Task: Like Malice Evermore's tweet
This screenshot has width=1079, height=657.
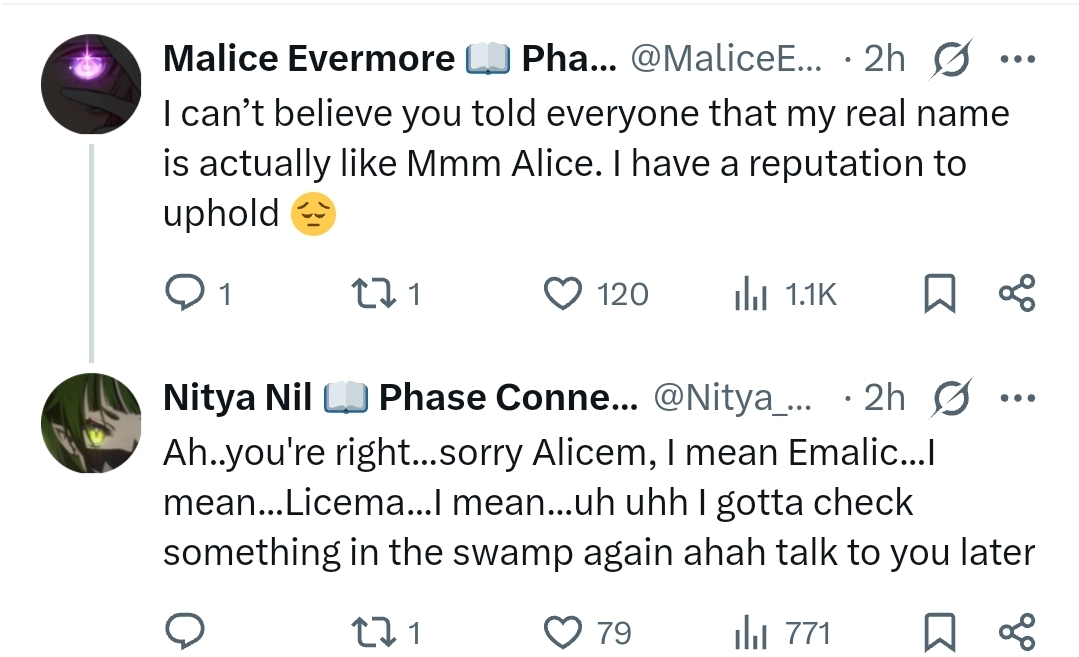Action: [563, 293]
